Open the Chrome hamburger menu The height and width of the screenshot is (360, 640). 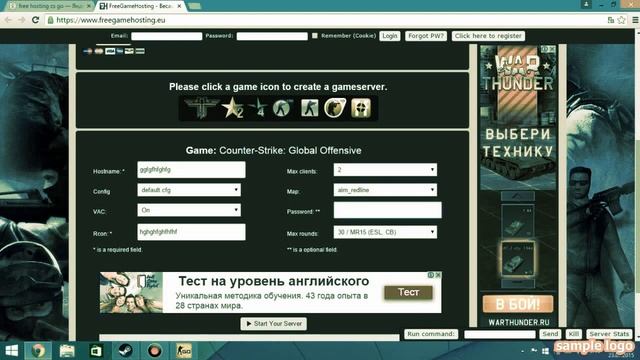pos(635,20)
